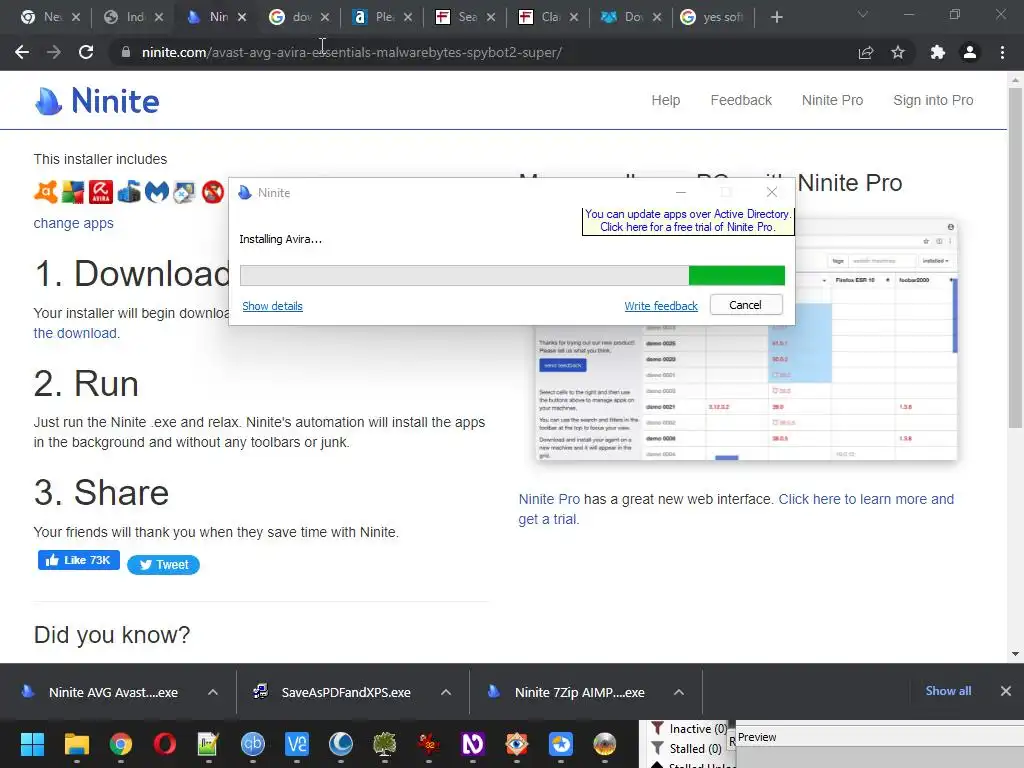Close the 'dov' Google tab
1024x768 pixels.
pos(325,17)
